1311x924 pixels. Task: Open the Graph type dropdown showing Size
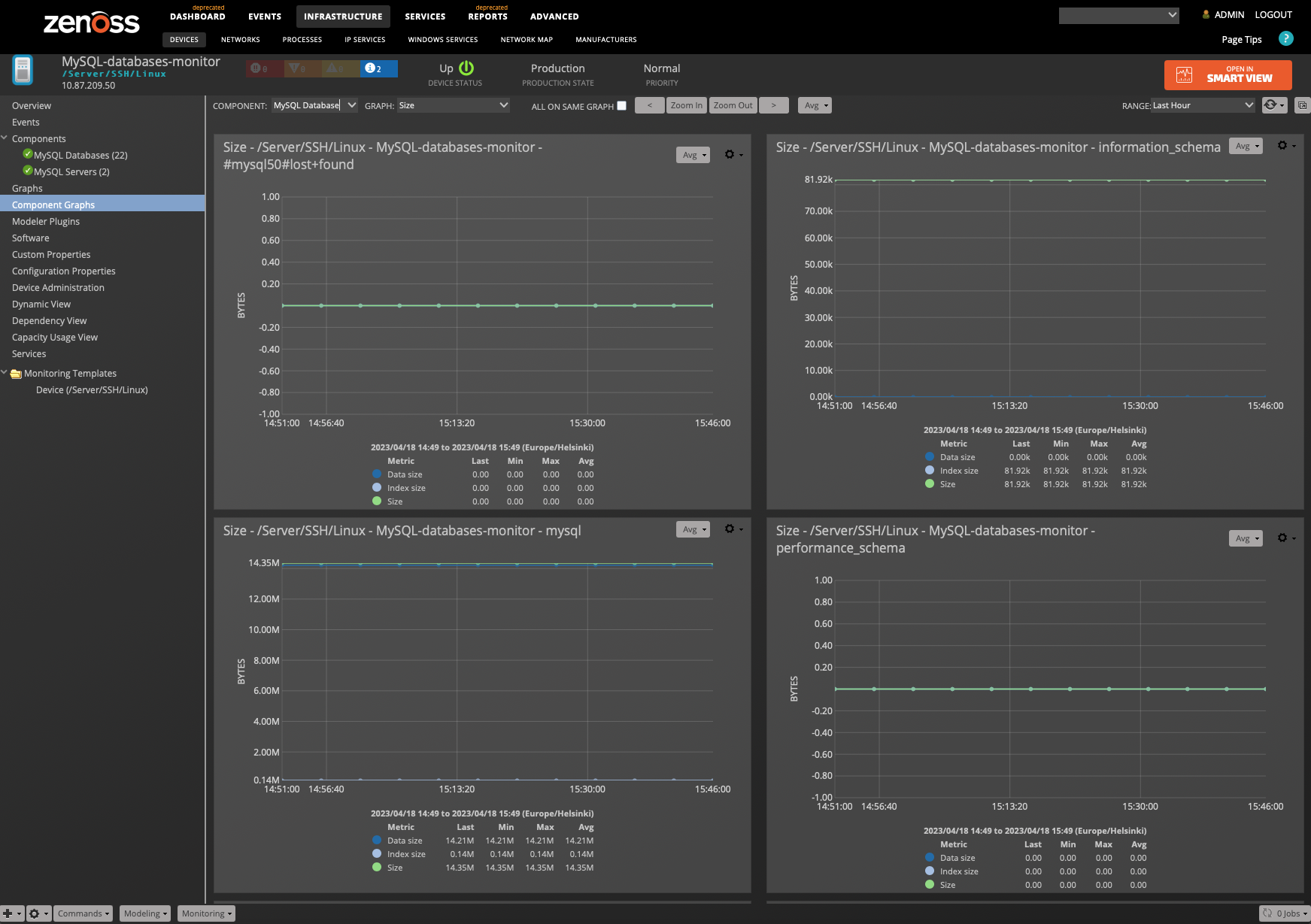click(454, 105)
